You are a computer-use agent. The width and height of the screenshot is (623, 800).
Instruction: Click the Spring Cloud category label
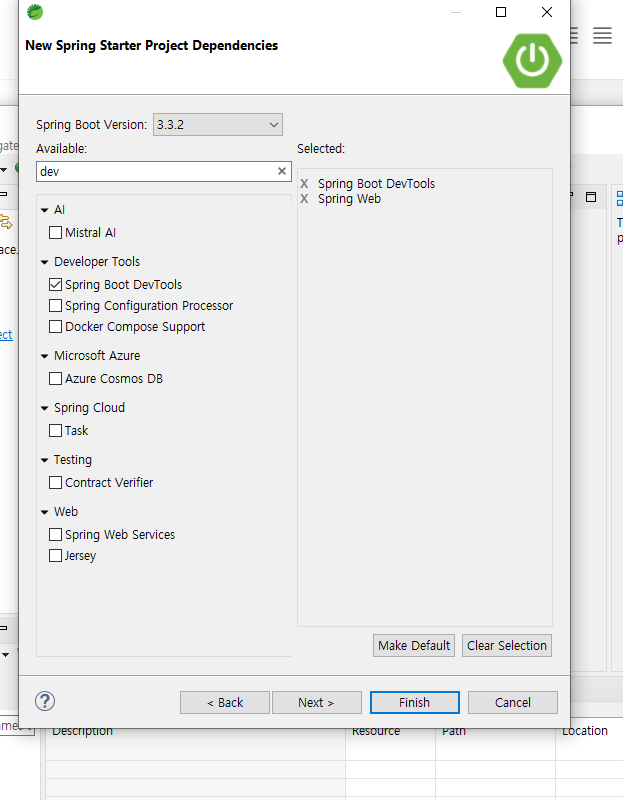tap(89, 408)
